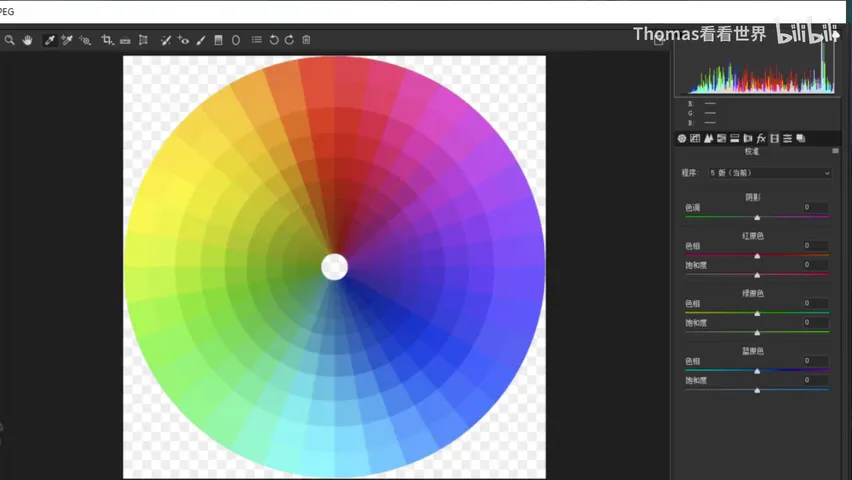Click the 蓝原色 色相 value field
Viewport: 852px width, 480px height.
click(815, 361)
